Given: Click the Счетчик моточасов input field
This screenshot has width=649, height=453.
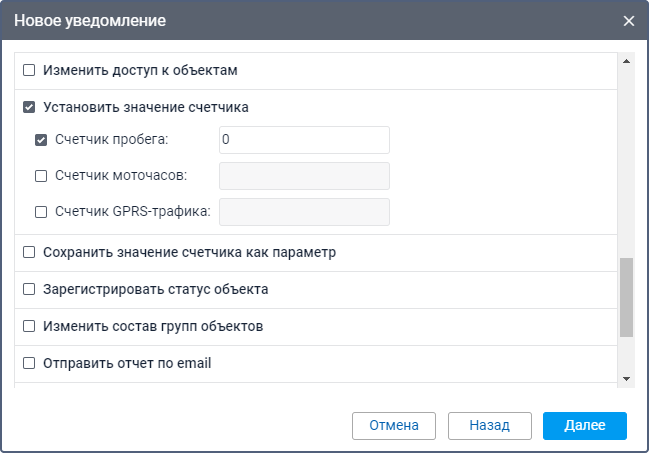Looking at the screenshot, I should (x=303, y=176).
